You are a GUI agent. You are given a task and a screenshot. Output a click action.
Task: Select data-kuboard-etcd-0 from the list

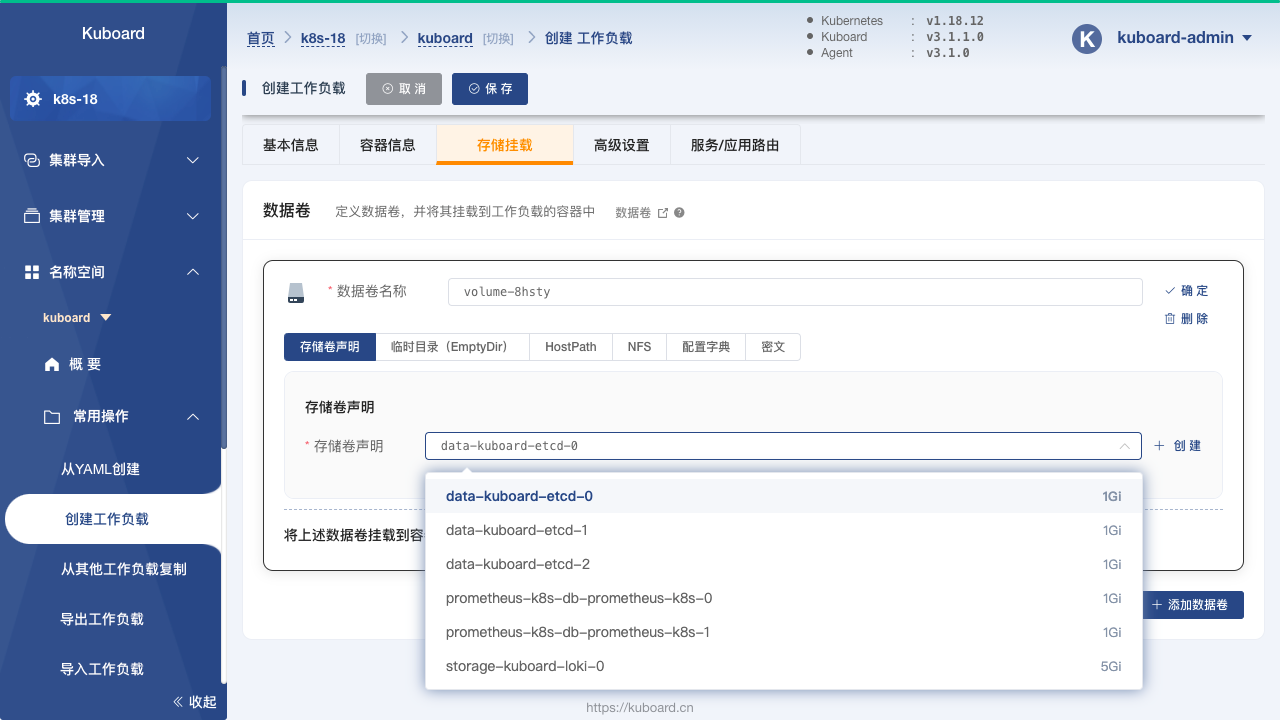(784, 496)
